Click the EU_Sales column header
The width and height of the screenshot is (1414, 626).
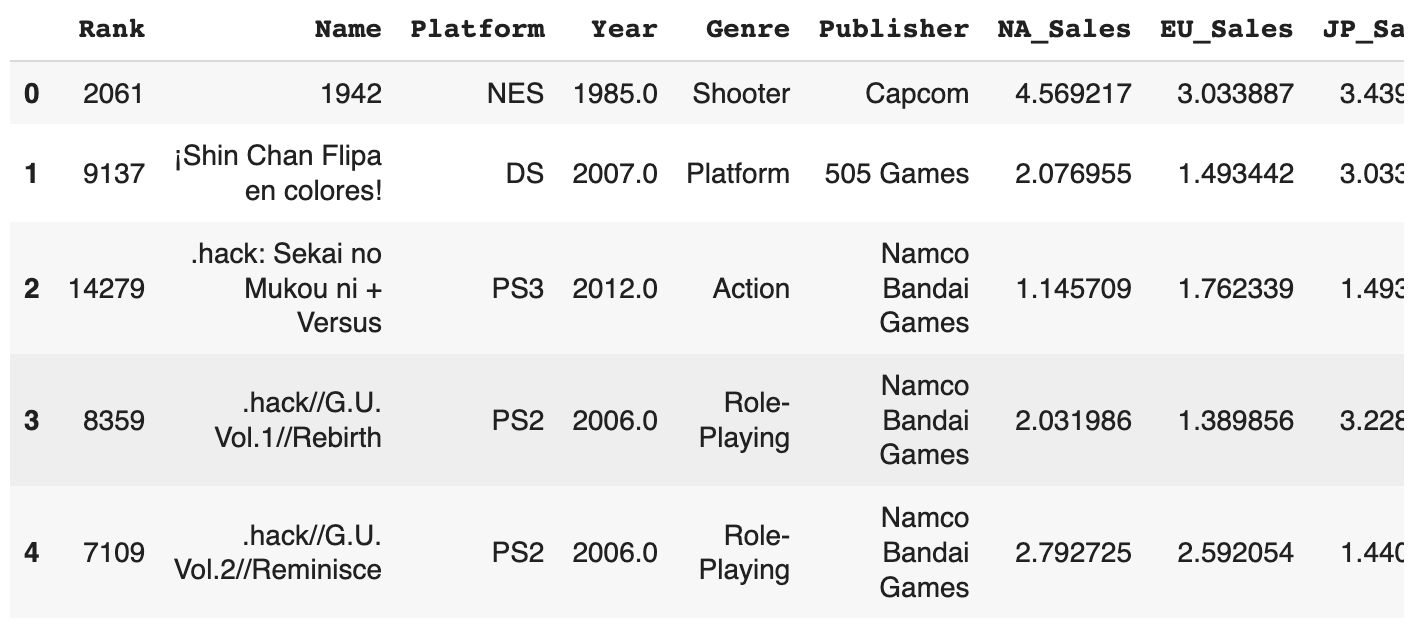(x=1226, y=29)
